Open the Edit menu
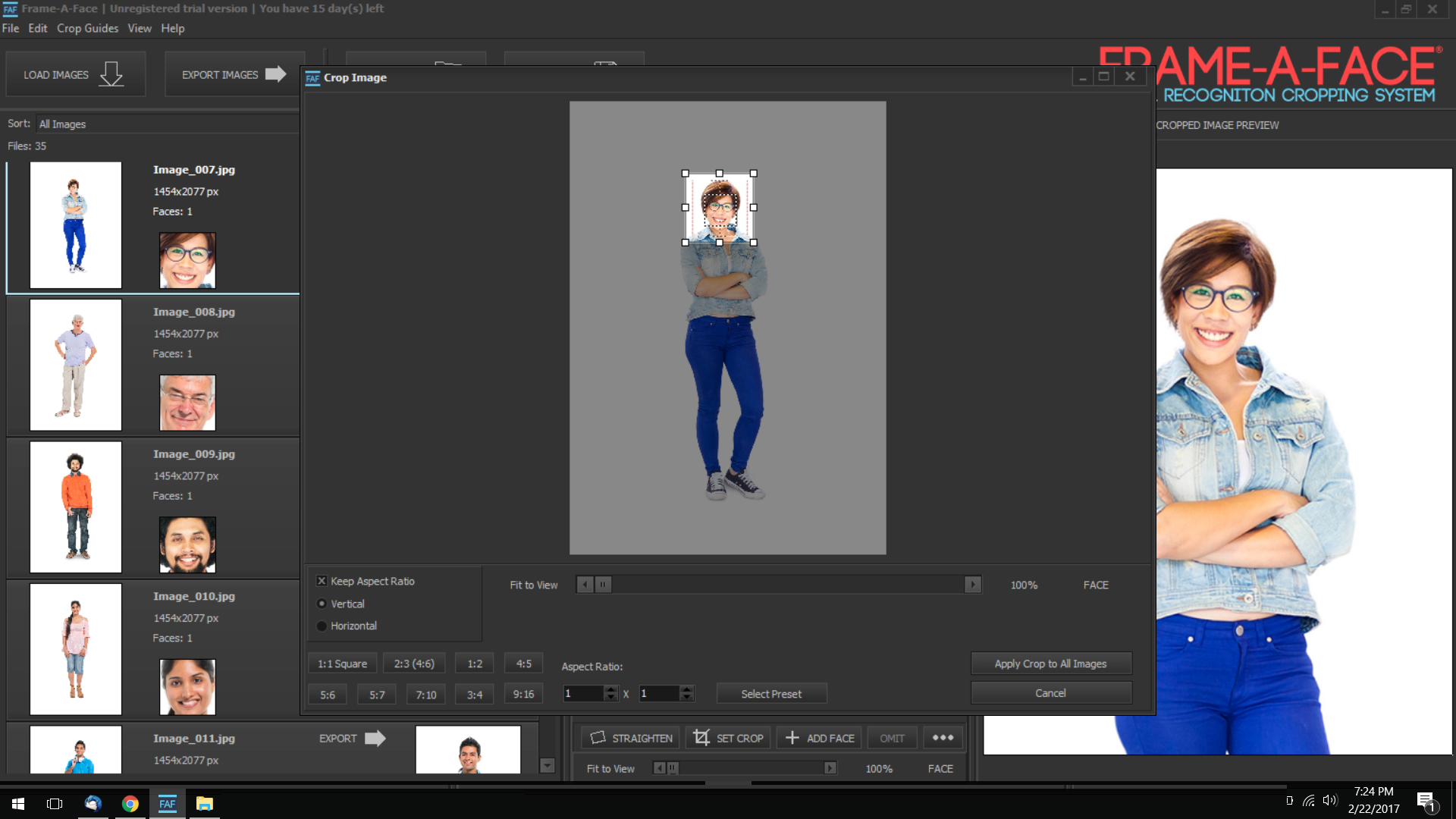1456x819 pixels. pyautogui.click(x=37, y=28)
